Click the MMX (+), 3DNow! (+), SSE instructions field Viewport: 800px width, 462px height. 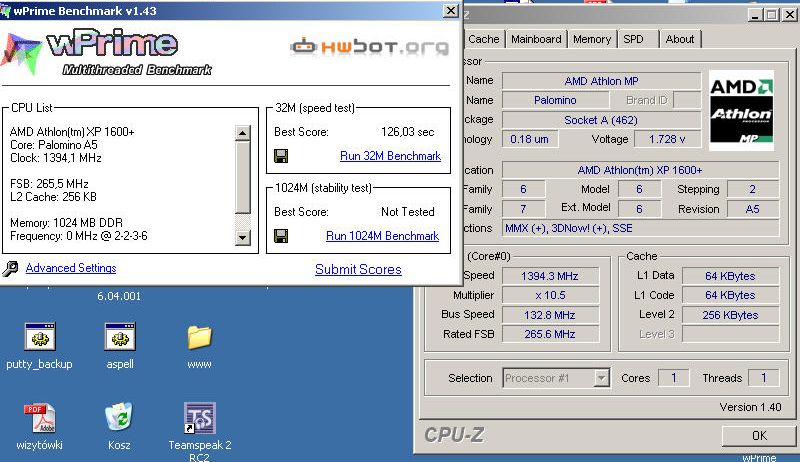pos(640,228)
